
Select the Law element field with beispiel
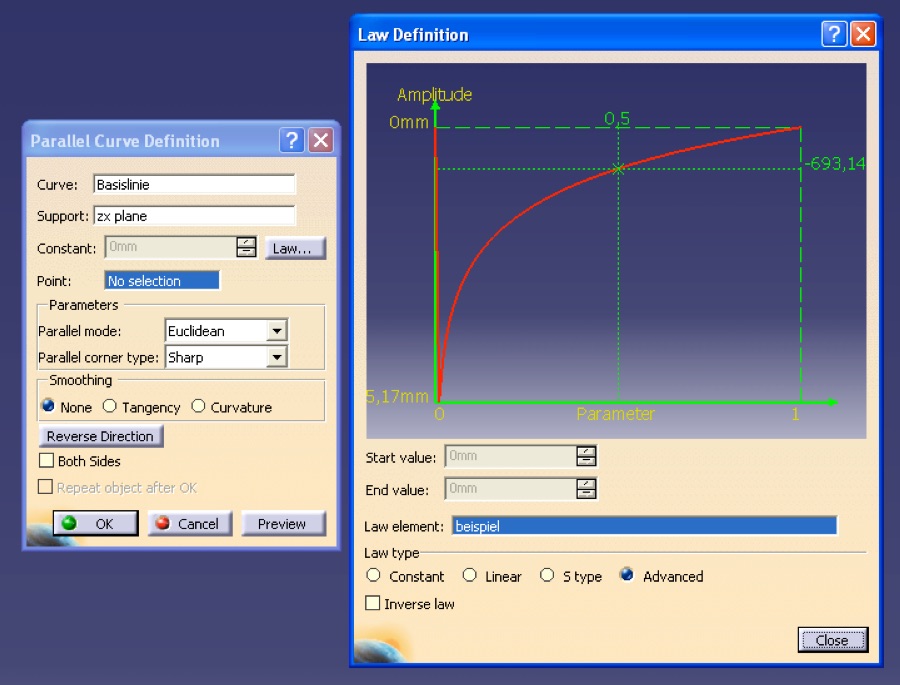pos(644,526)
